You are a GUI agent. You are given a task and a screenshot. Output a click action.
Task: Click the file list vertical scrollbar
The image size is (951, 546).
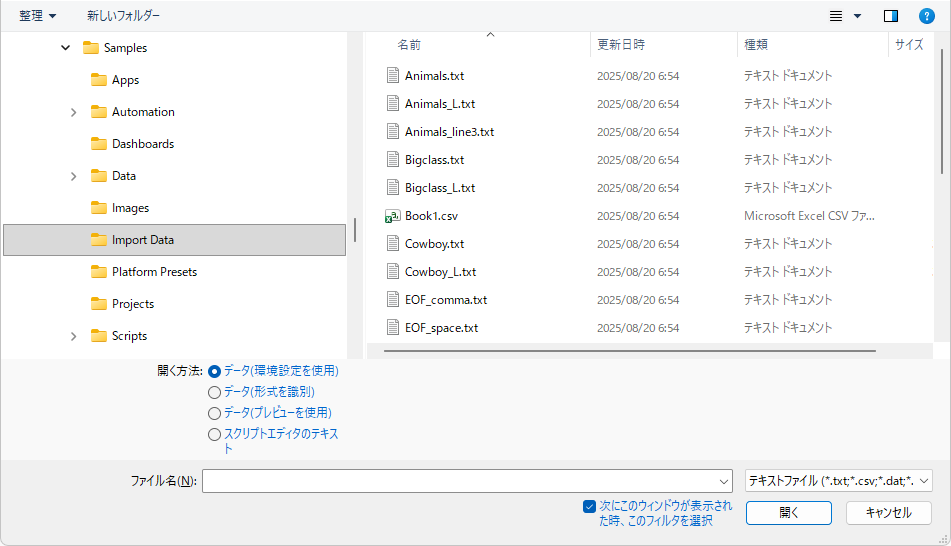click(942, 112)
